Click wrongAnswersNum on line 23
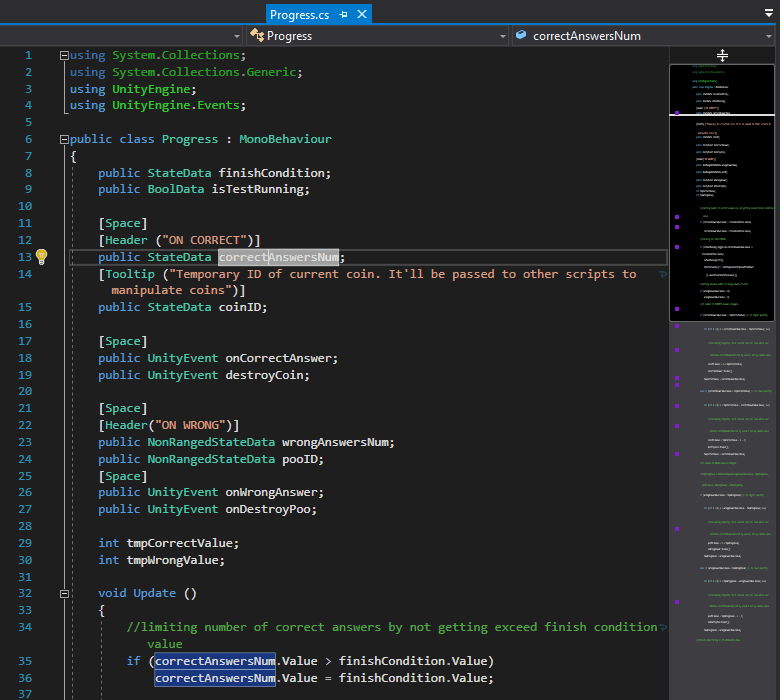The width and height of the screenshot is (780, 700). click(x=335, y=442)
